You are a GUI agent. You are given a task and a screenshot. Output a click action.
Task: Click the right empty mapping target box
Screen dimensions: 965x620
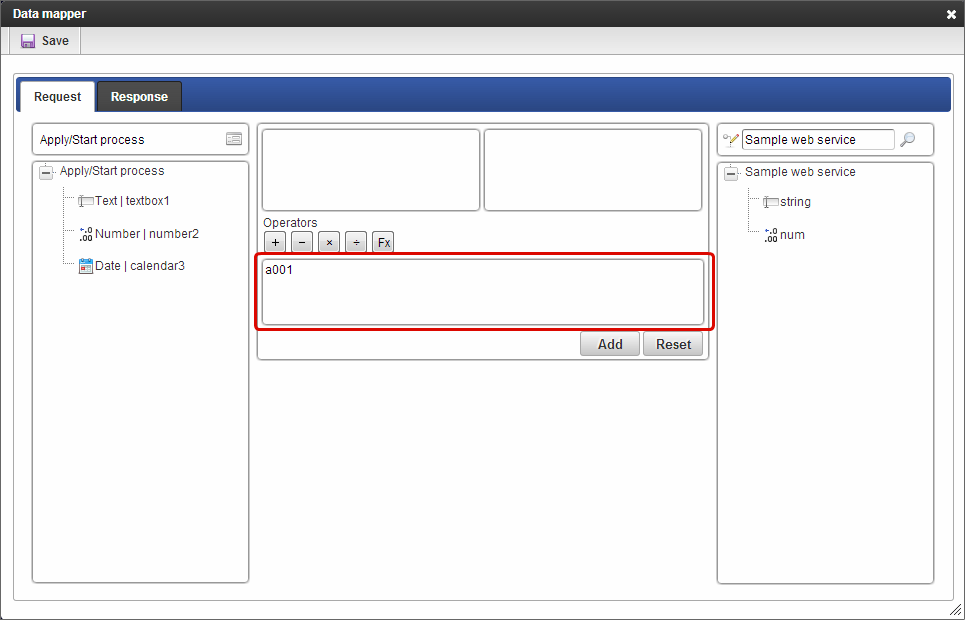click(x=593, y=170)
